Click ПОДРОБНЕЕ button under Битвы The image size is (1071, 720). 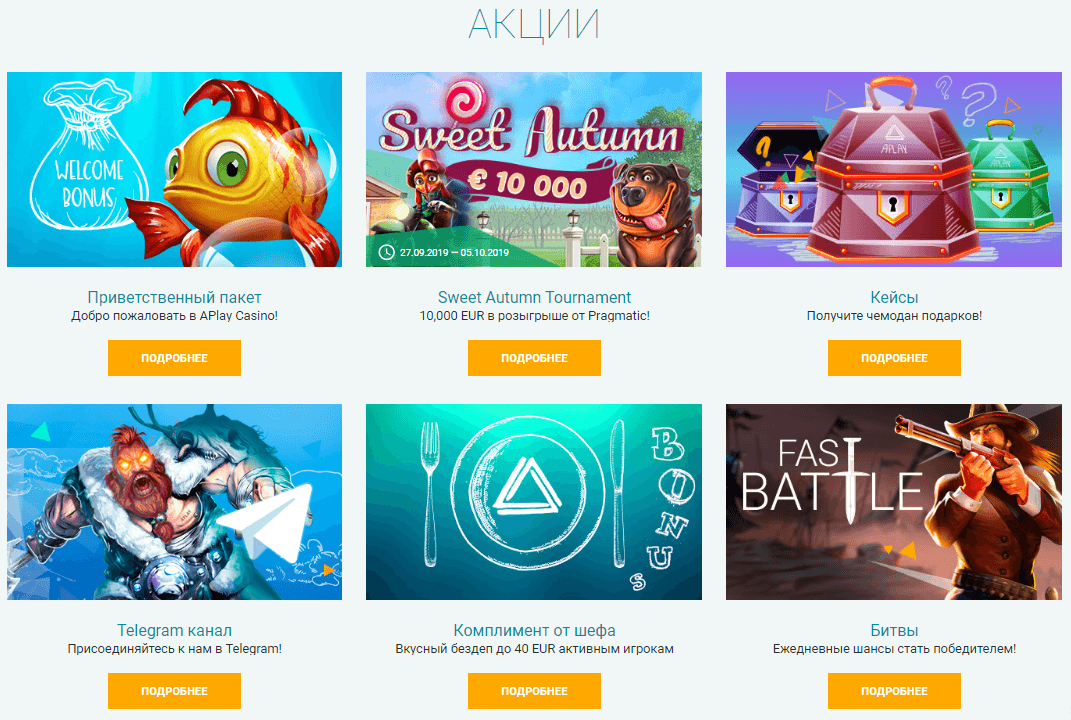pyautogui.click(x=894, y=691)
